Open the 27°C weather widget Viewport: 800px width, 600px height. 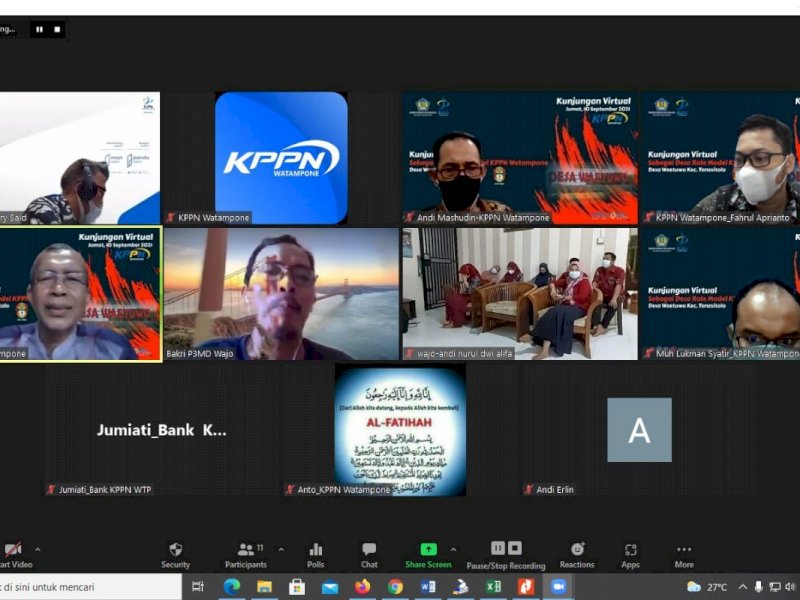(707, 587)
